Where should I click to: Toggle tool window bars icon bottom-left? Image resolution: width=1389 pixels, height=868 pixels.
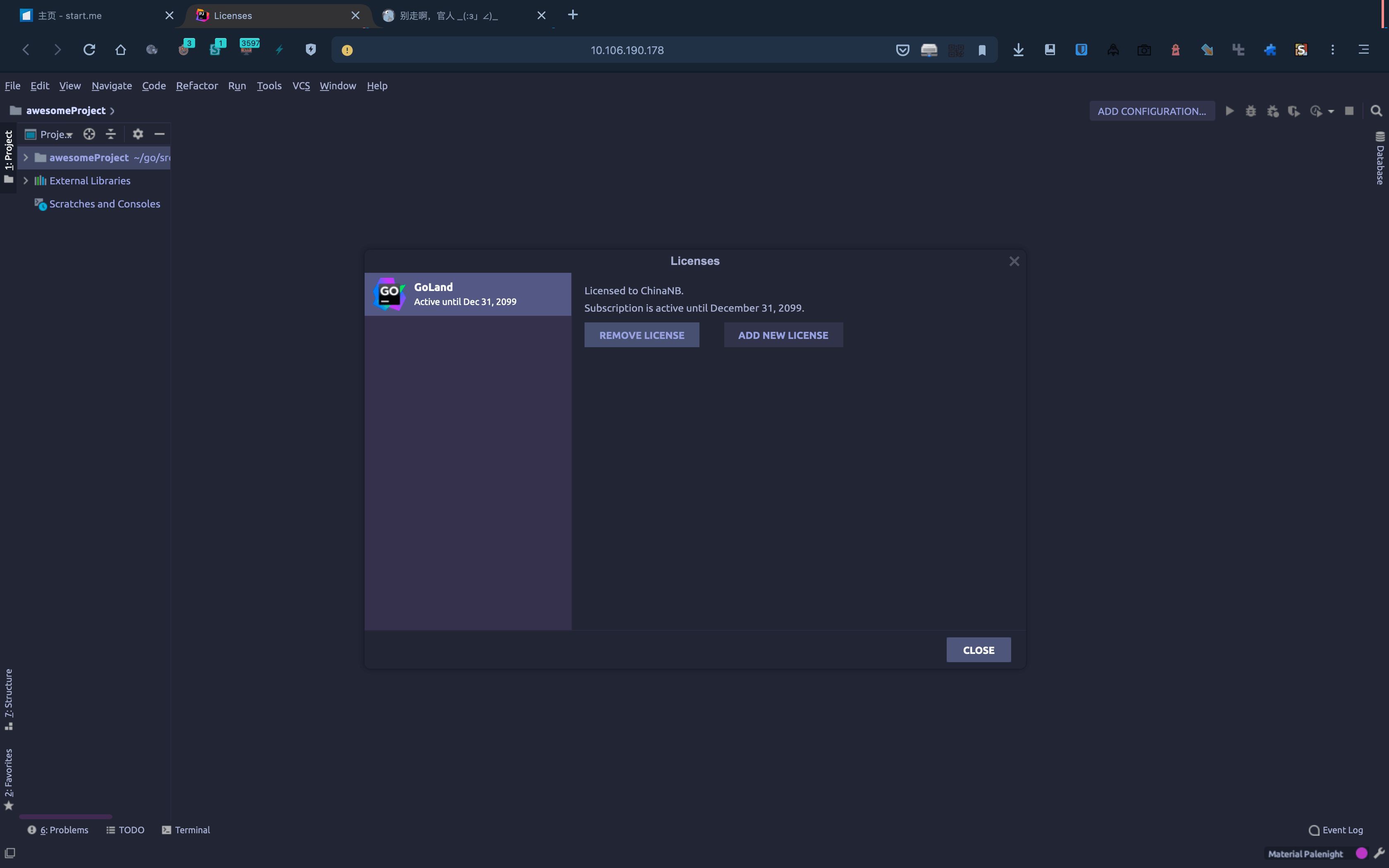click(x=10, y=853)
